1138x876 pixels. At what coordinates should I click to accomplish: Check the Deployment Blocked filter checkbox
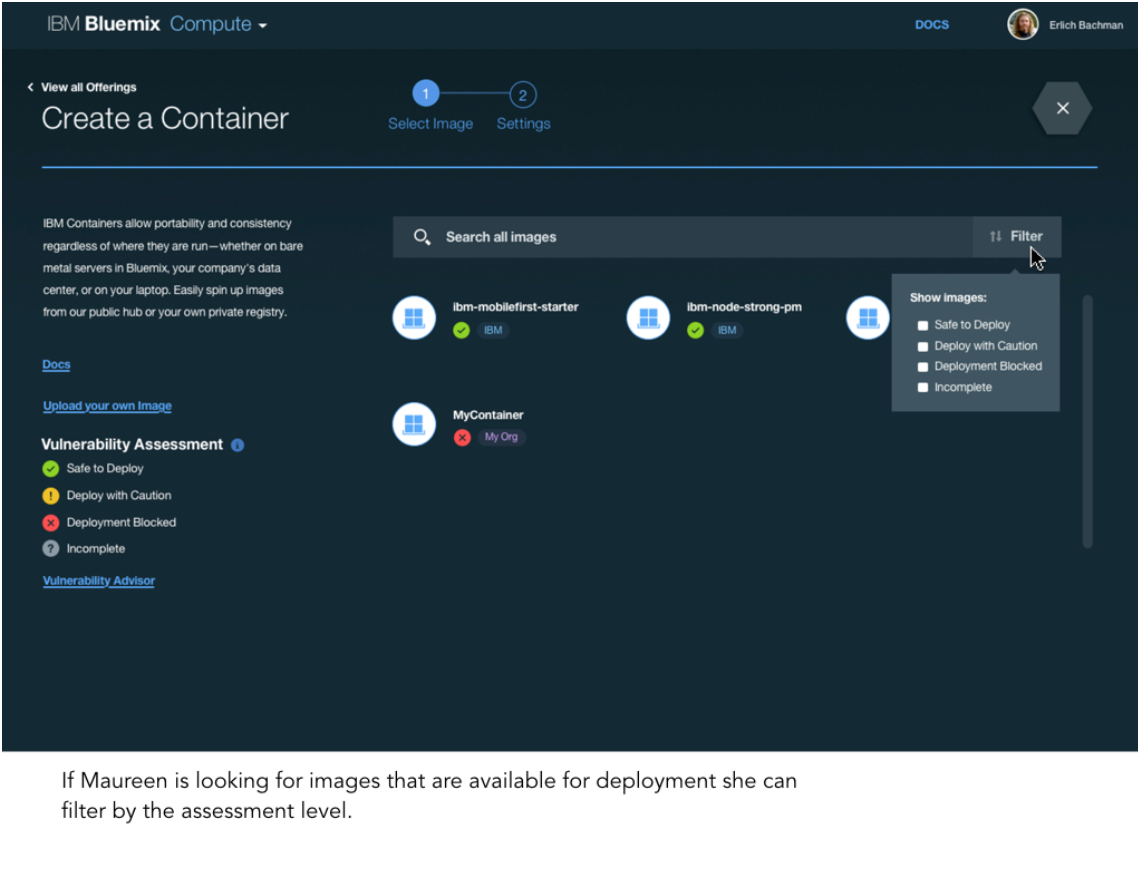922,367
